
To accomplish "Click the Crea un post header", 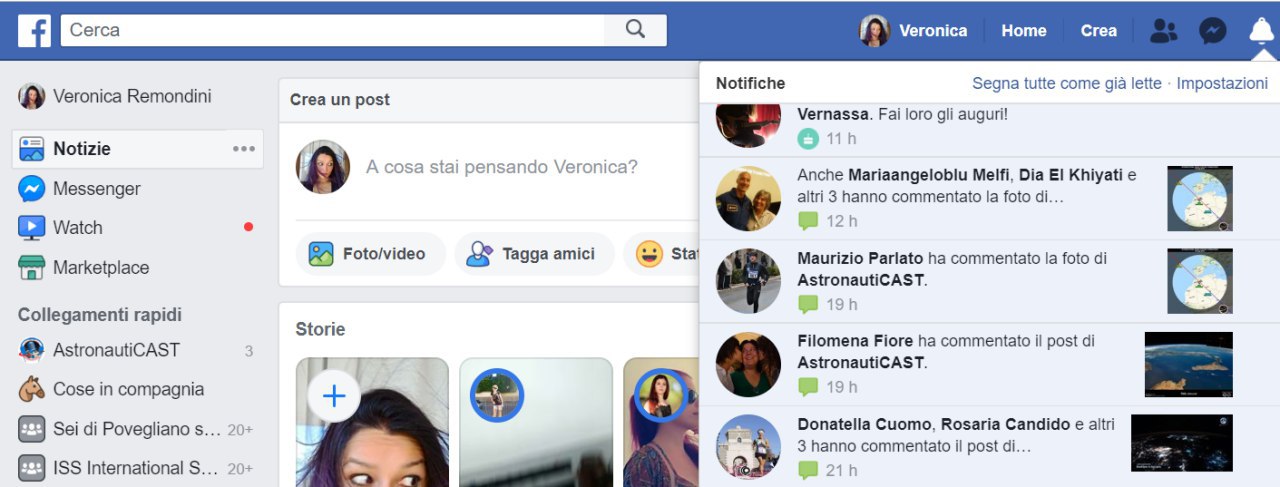I will (340, 100).
